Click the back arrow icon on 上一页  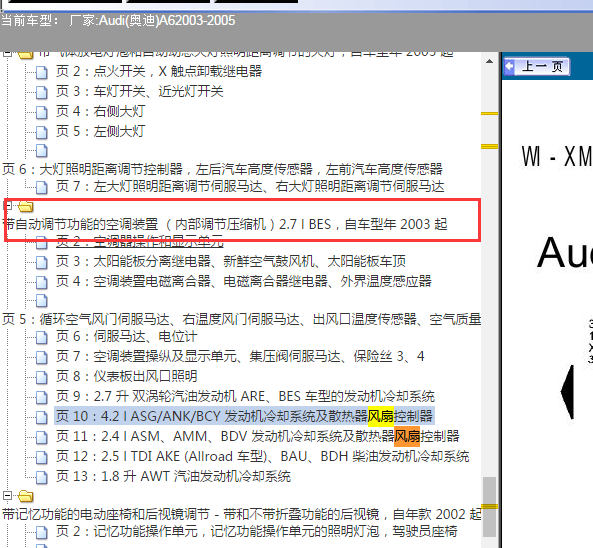tap(510, 67)
